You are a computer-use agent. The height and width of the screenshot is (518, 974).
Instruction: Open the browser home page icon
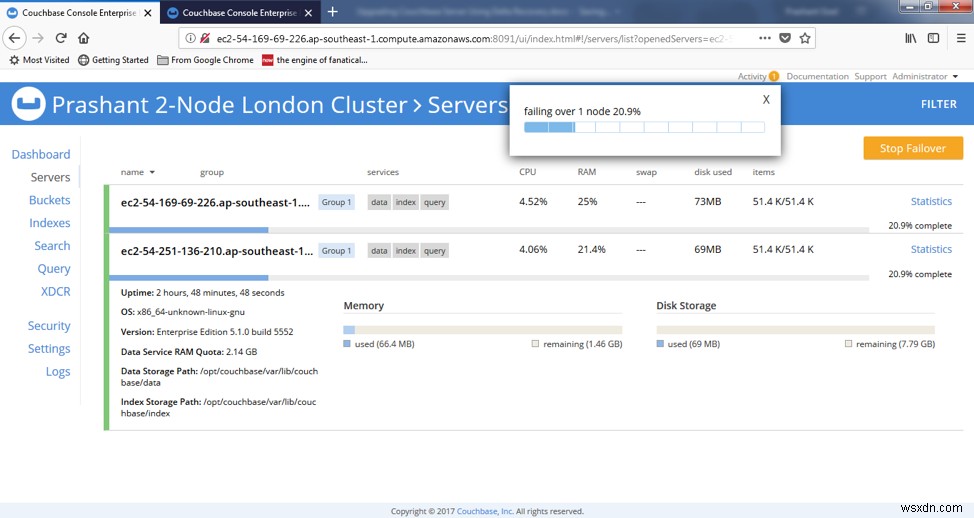pyautogui.click(x=83, y=38)
